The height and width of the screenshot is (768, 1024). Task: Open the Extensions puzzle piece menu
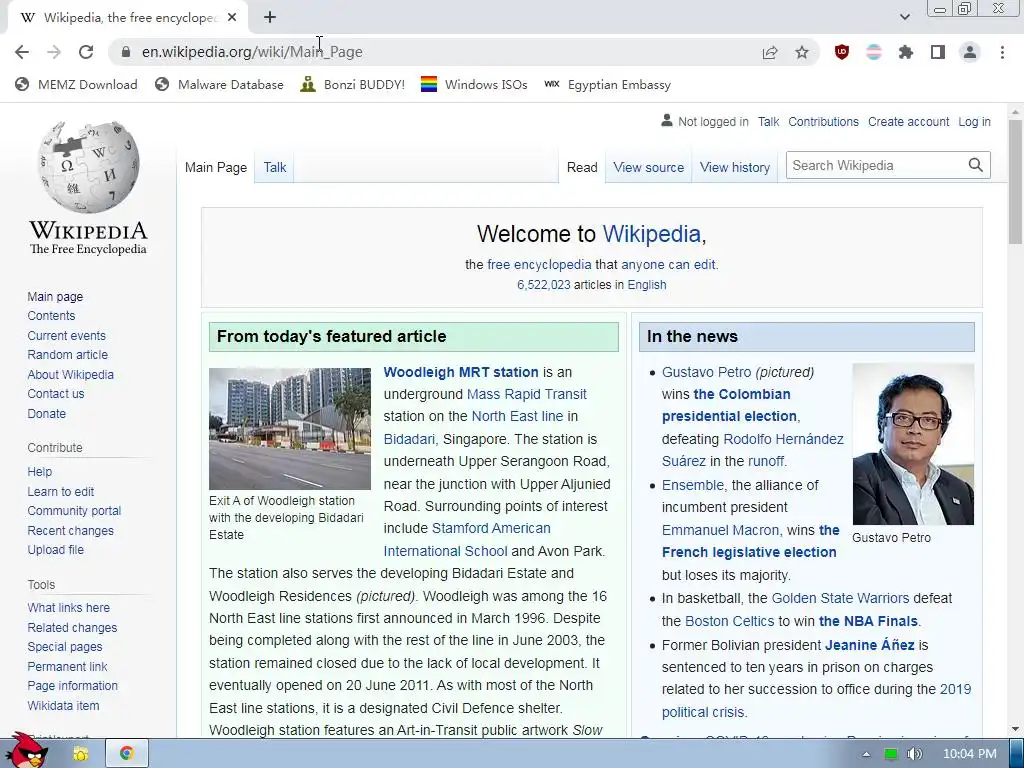coord(906,52)
